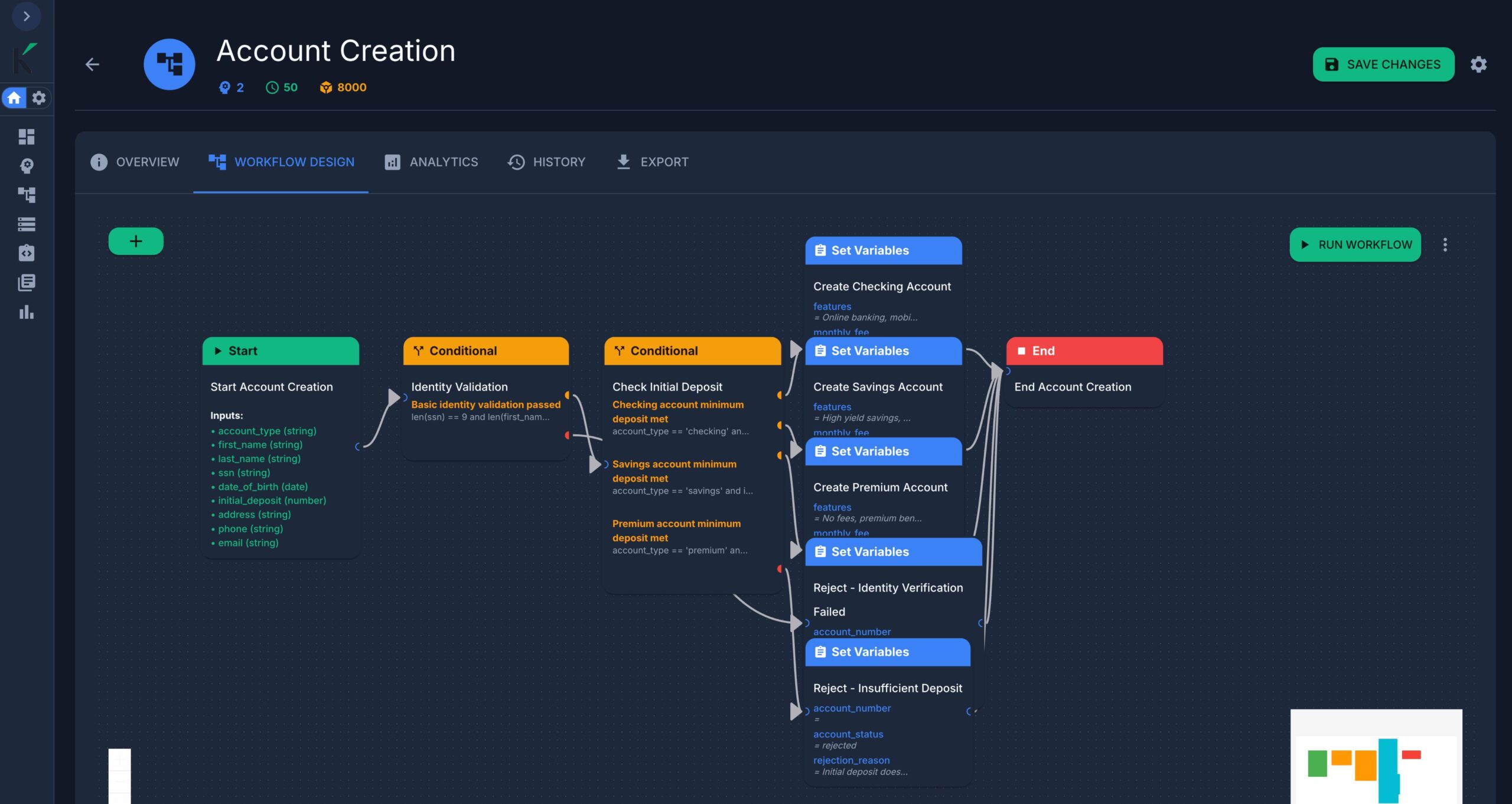Switch to sidebar settings gear toggle

pos(39,97)
